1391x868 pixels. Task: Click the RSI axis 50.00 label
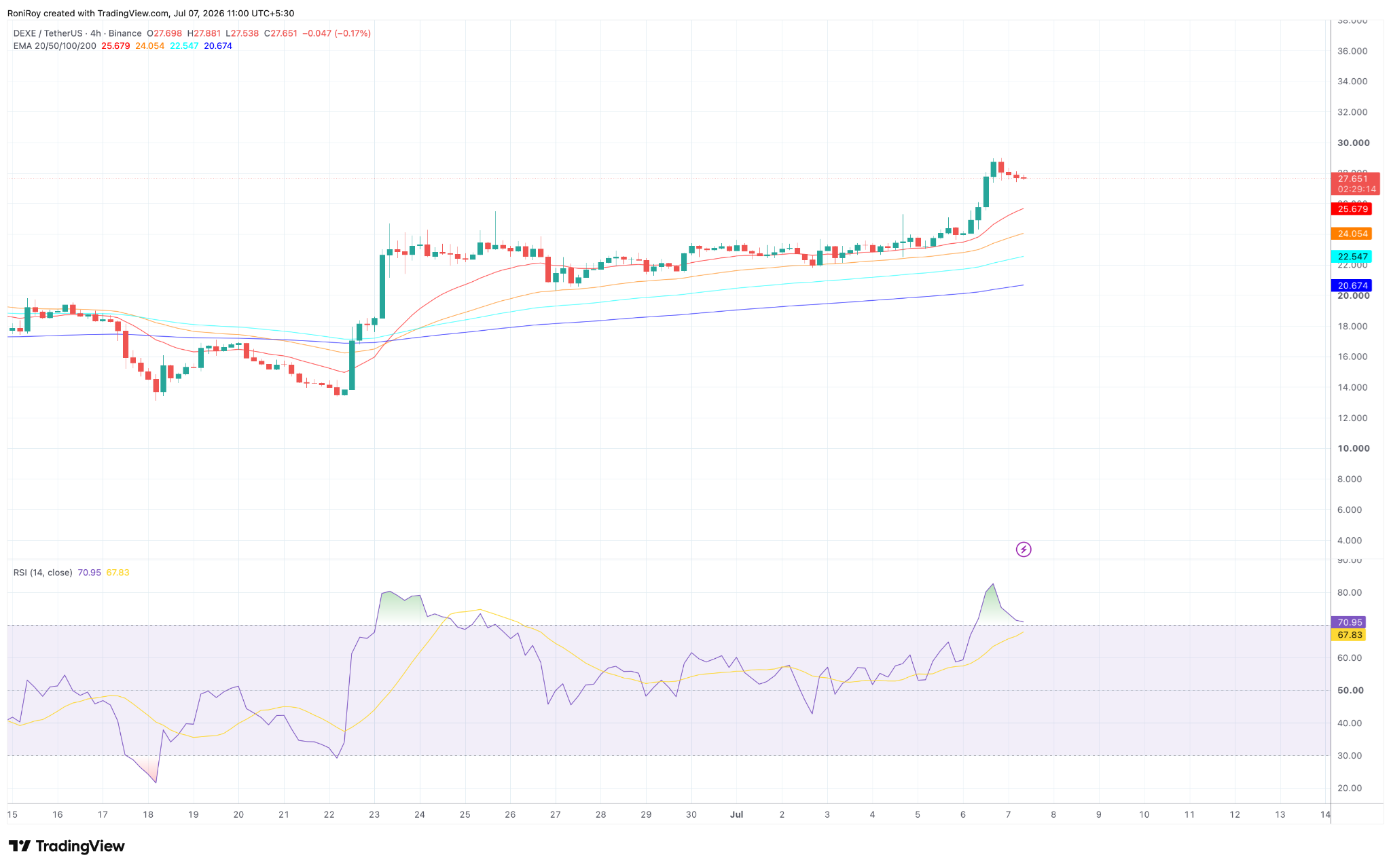[x=1350, y=690]
